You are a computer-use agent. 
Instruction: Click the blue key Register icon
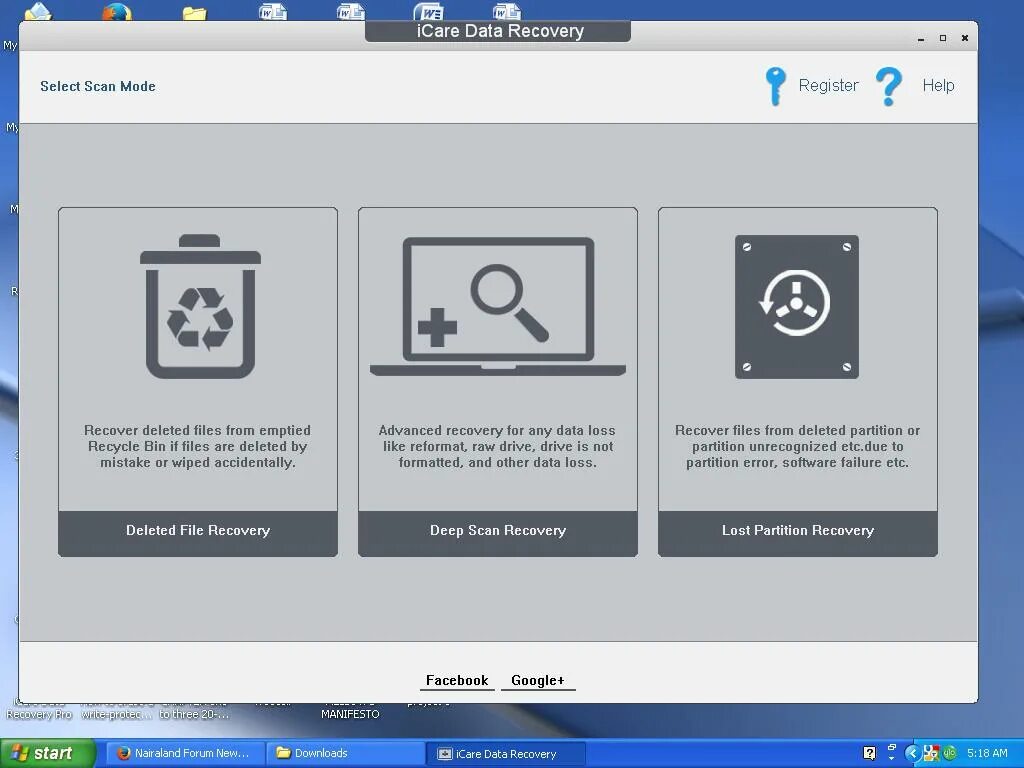[775, 86]
